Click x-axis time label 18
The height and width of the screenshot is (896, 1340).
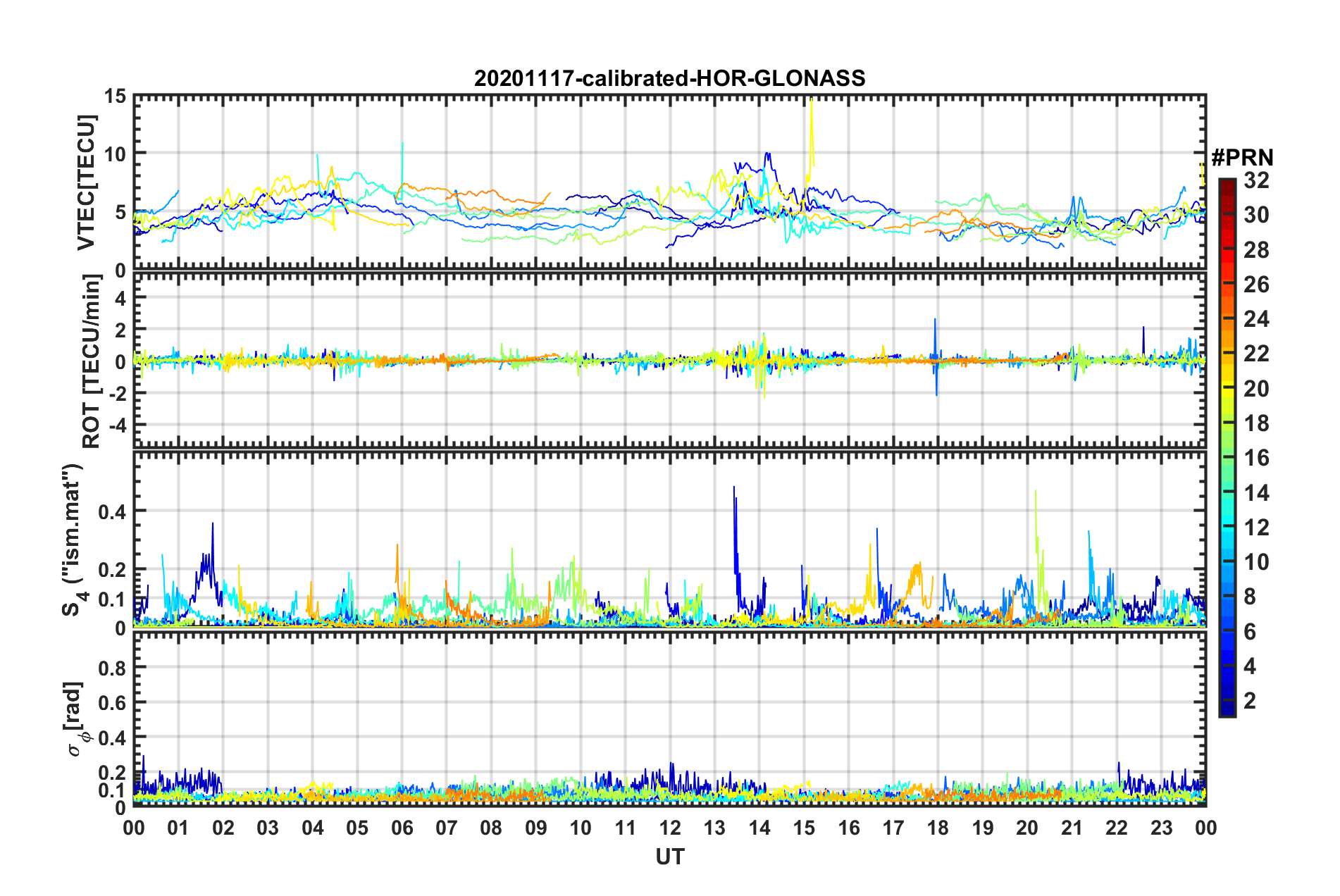pyautogui.click(x=938, y=828)
